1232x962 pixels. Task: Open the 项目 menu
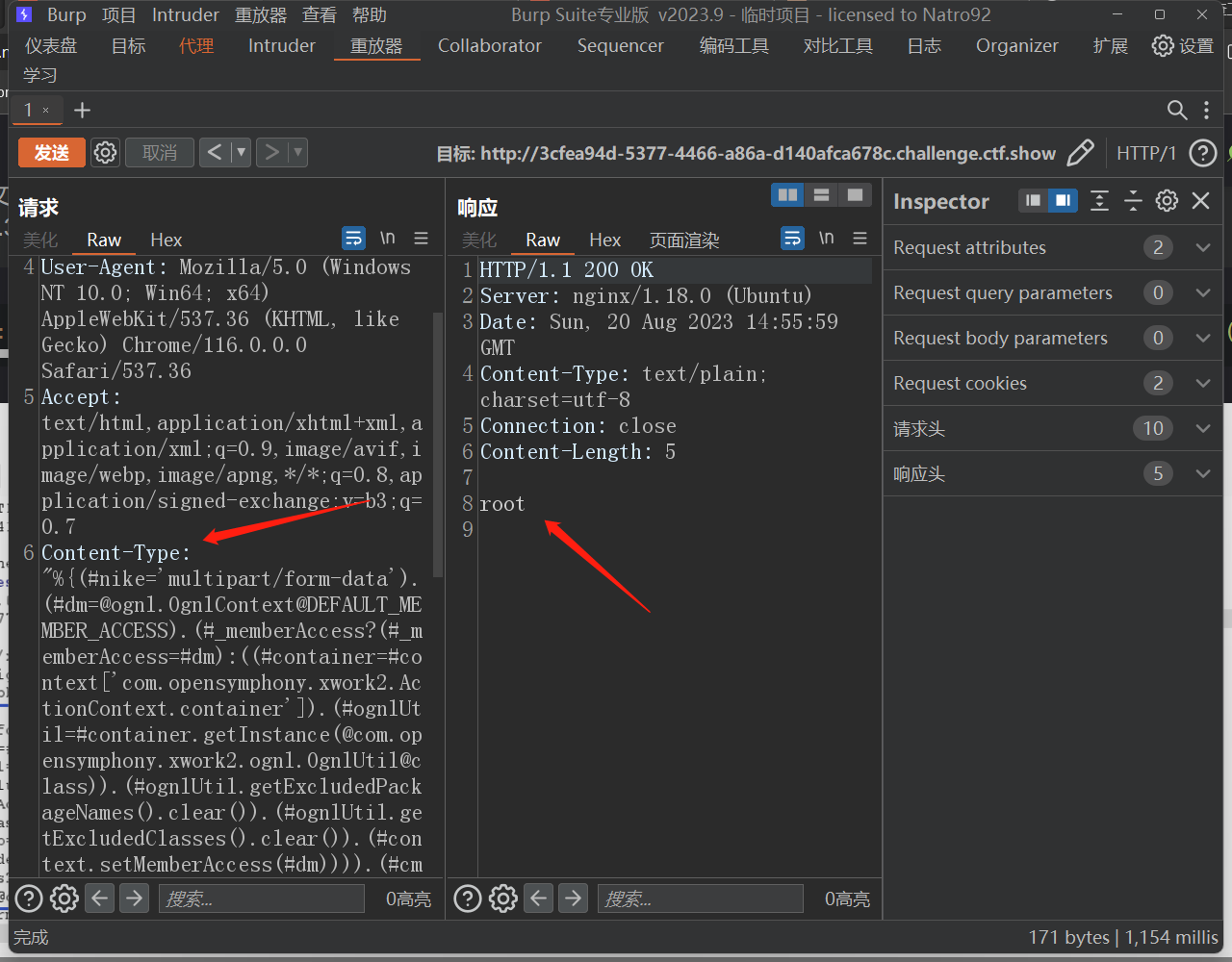click(x=119, y=15)
